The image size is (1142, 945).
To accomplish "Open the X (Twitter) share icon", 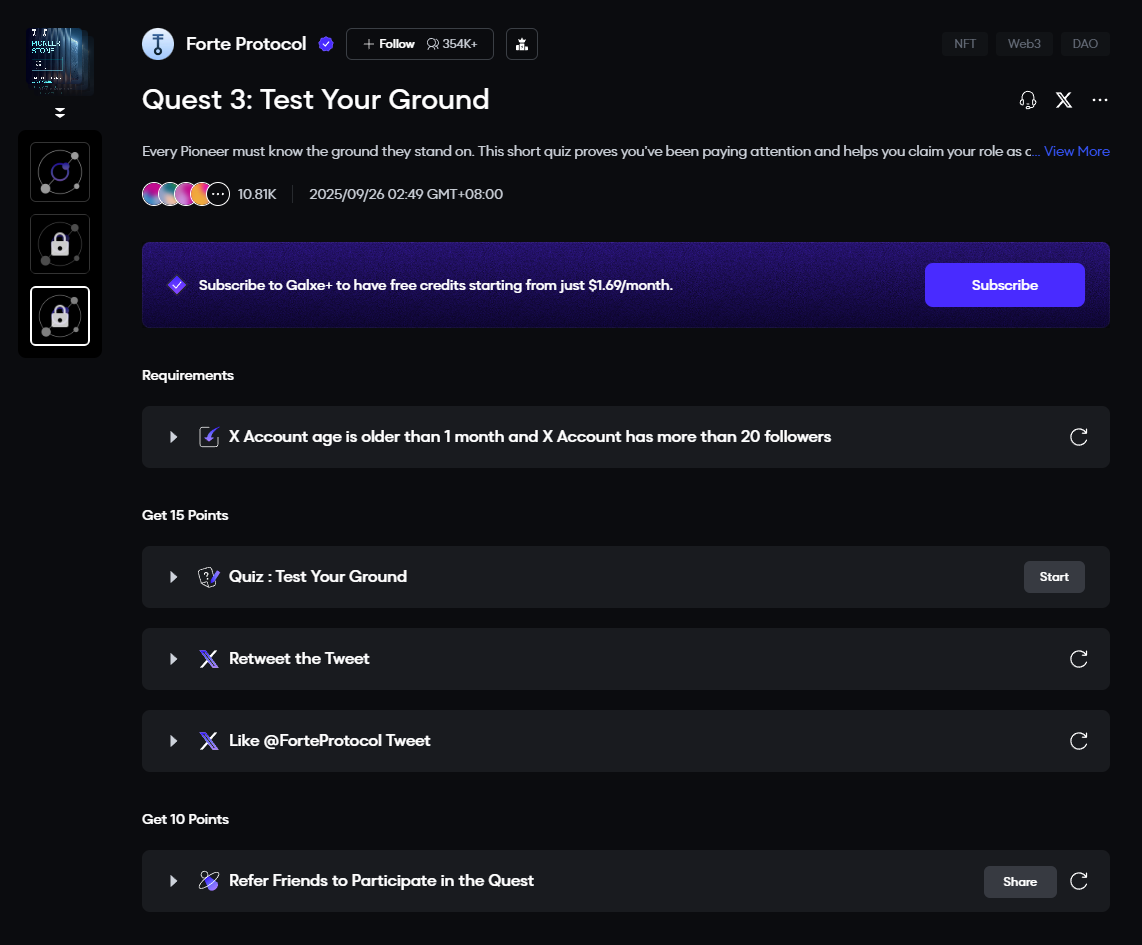I will pyautogui.click(x=1064, y=100).
